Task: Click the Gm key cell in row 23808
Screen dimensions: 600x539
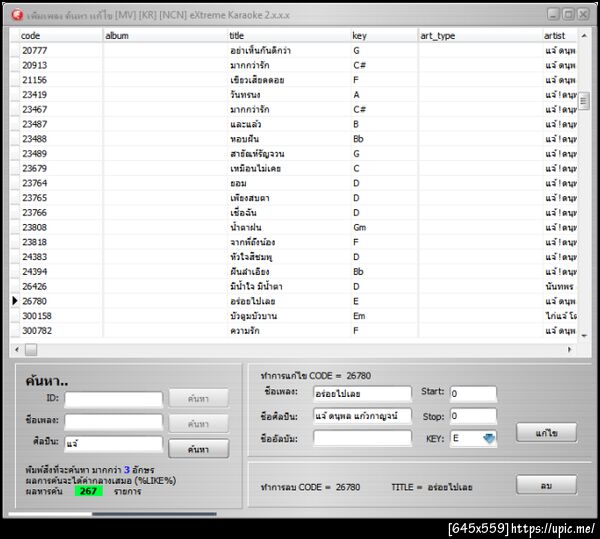Action: [x=385, y=228]
